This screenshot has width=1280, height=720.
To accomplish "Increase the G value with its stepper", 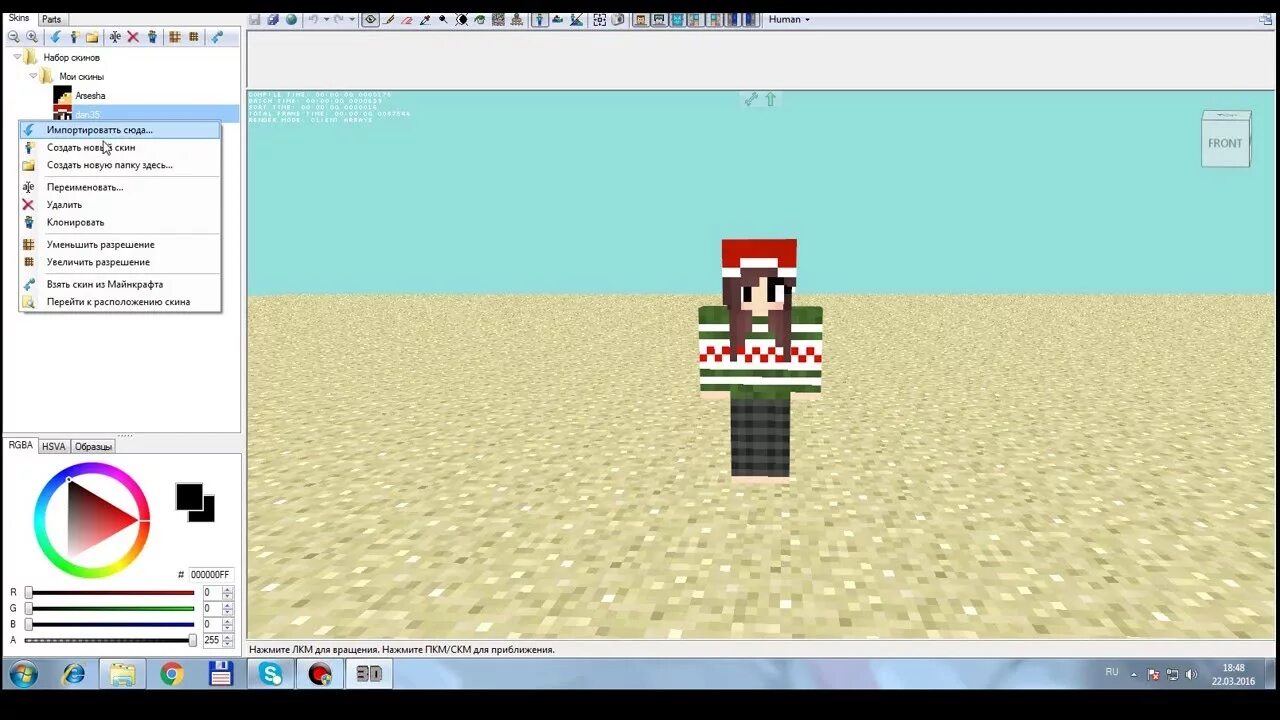I will click(x=228, y=605).
